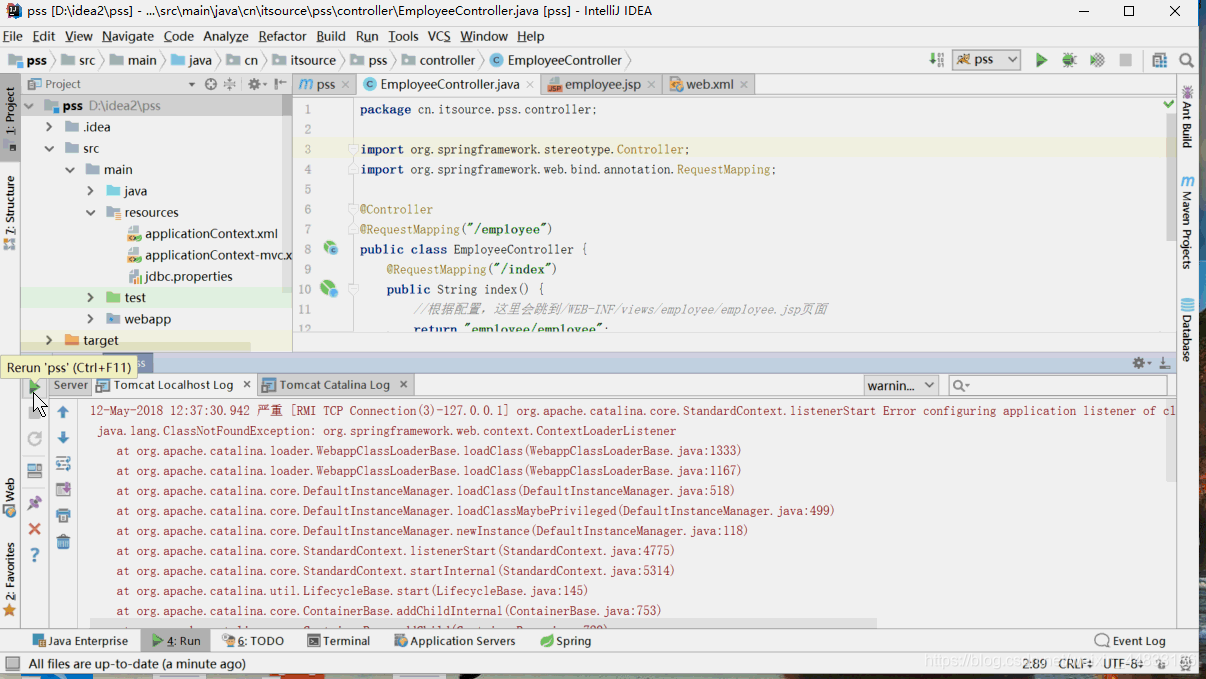This screenshot has width=1206, height=679.
Task: Expand the webapp folder
Action: [90, 319]
